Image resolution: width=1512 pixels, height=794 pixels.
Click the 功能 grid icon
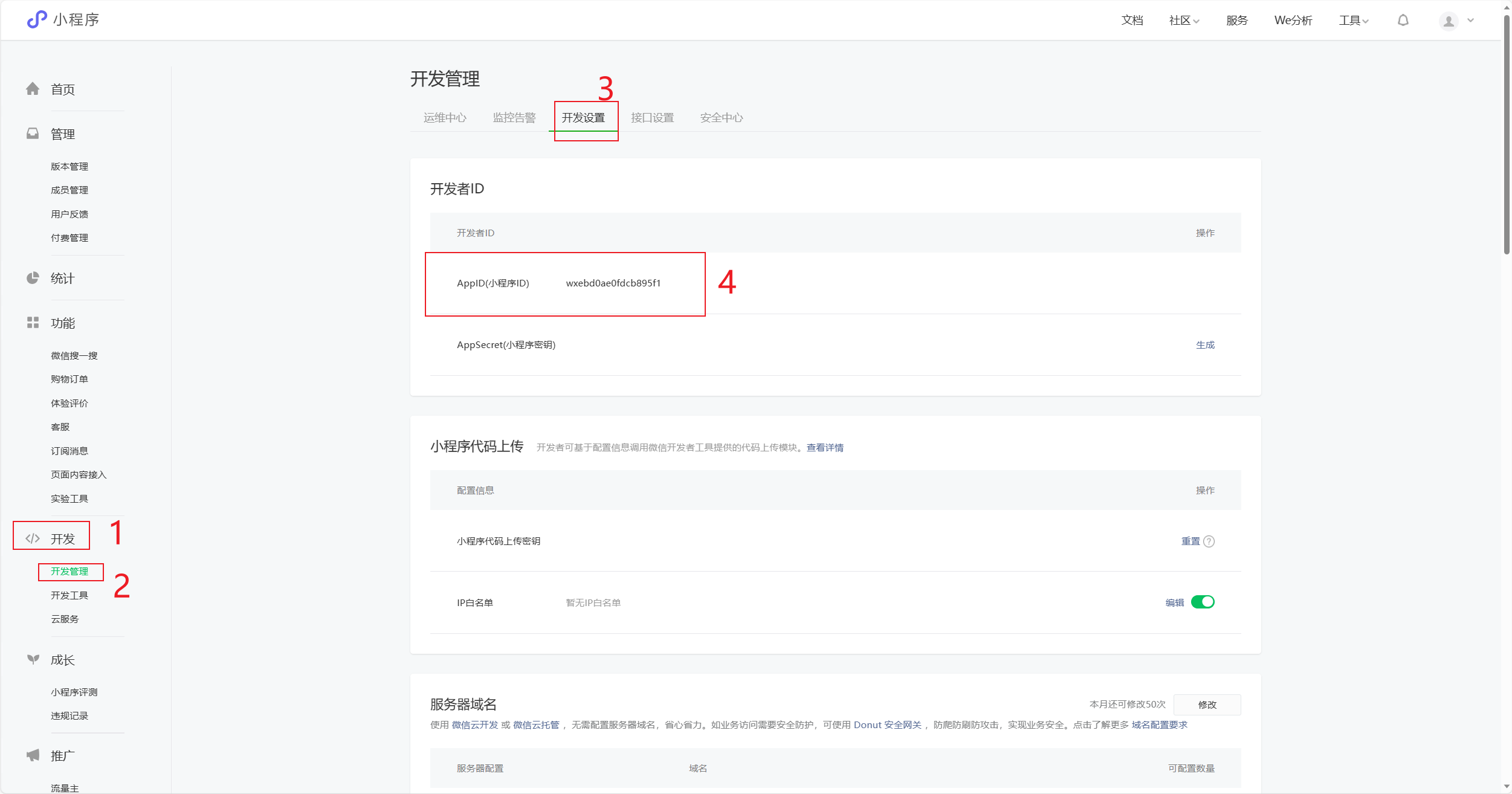[33, 323]
